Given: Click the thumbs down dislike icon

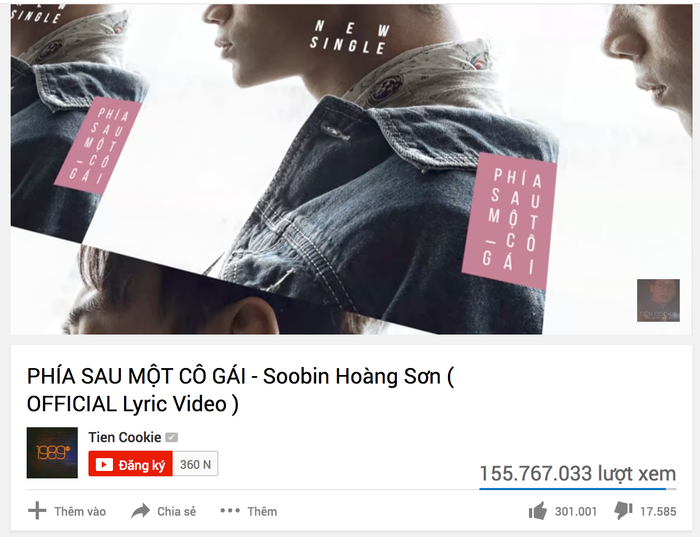Looking at the screenshot, I should pos(623,511).
